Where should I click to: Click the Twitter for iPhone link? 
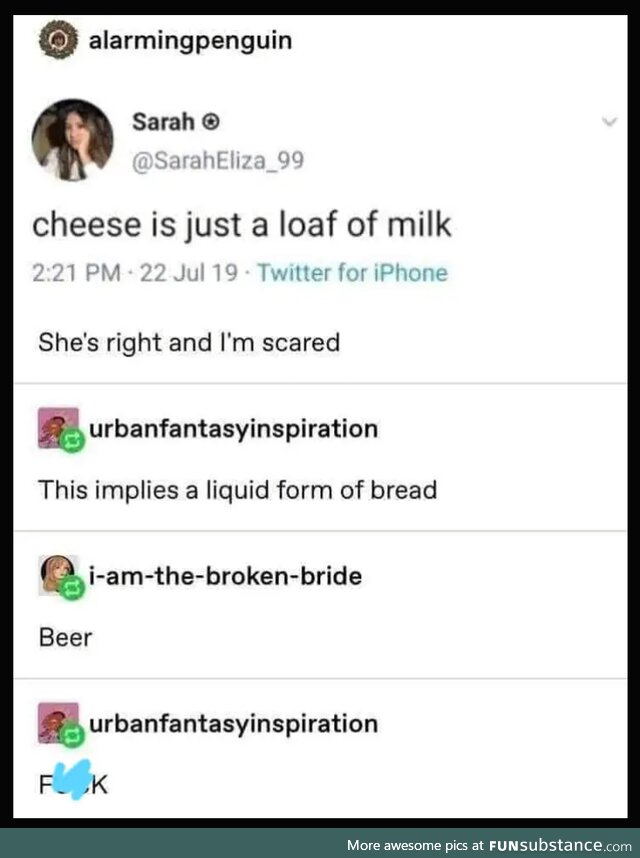[x=352, y=273]
